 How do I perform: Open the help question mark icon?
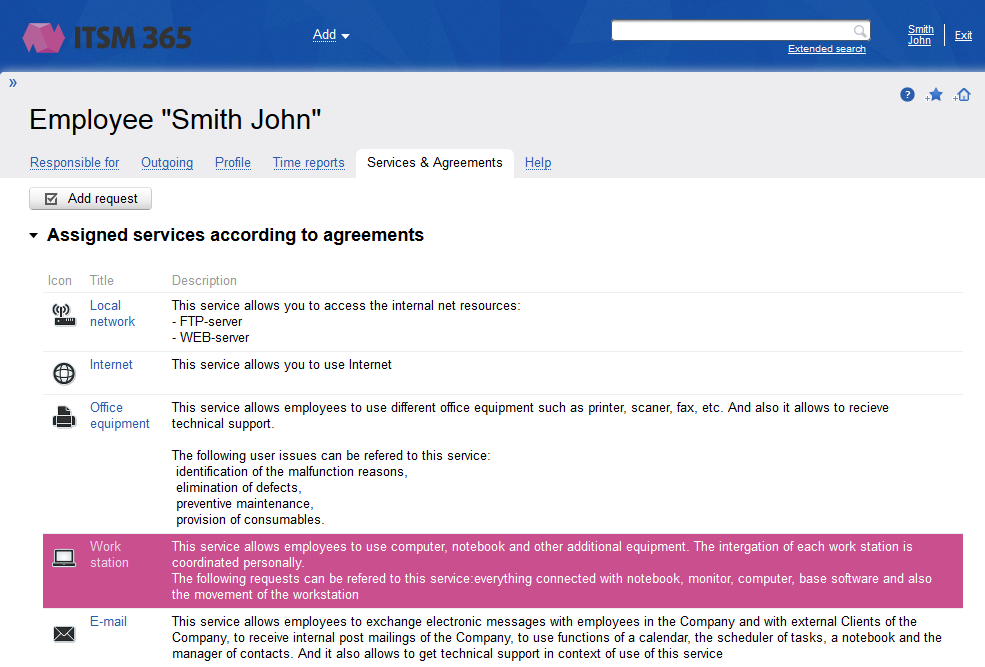coord(907,95)
